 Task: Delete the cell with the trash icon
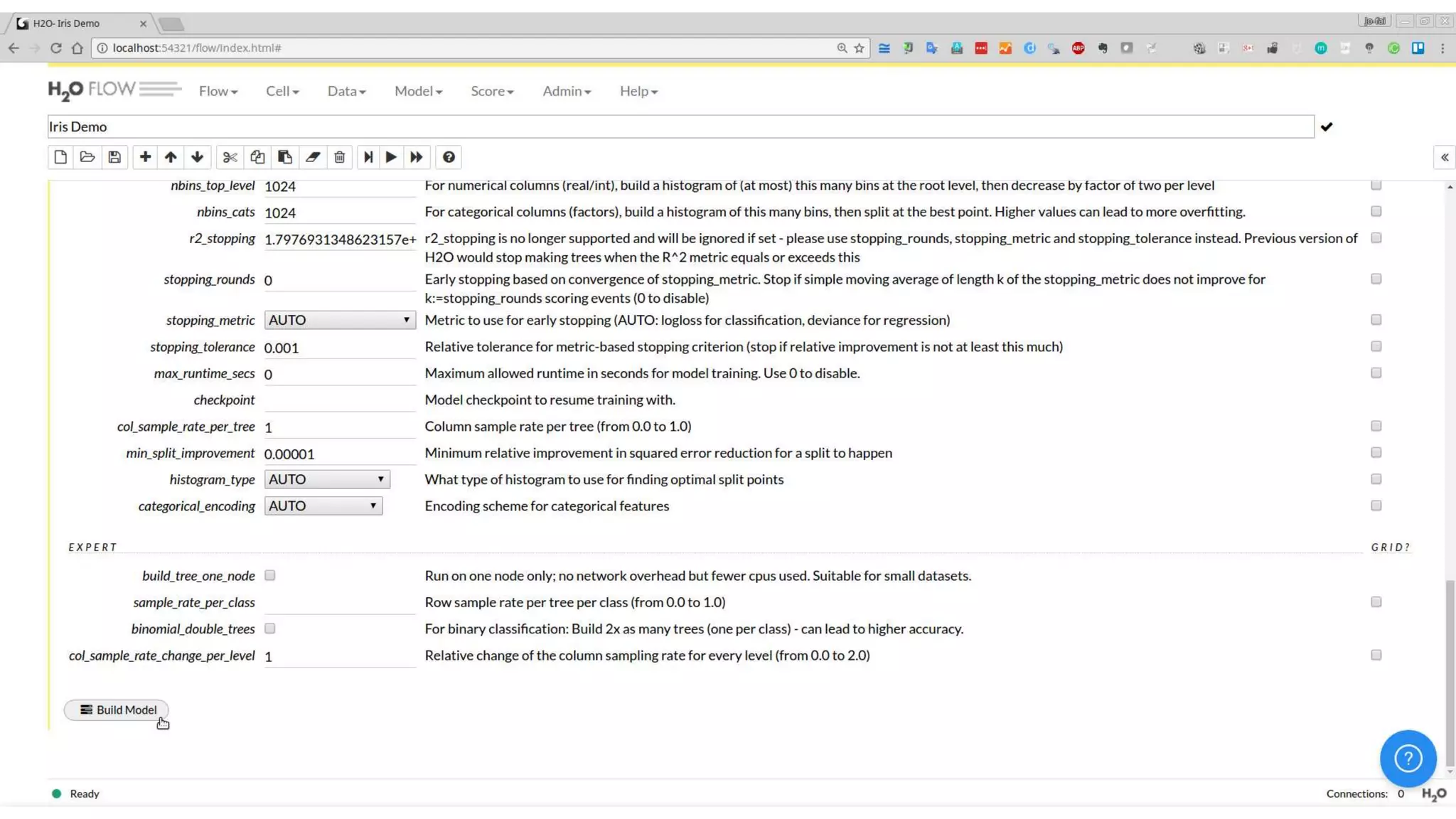pos(340,157)
